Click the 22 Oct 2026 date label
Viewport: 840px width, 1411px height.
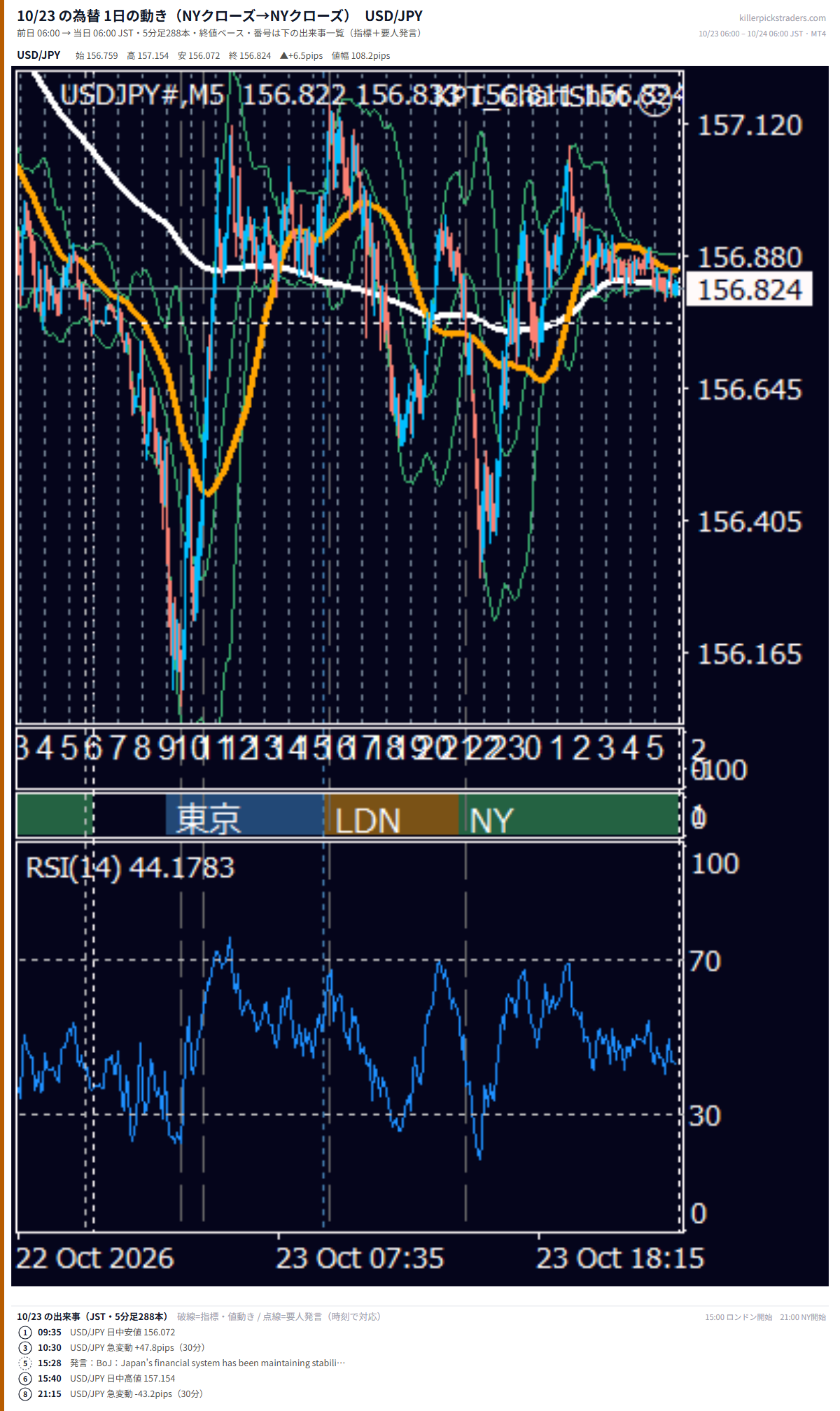(x=94, y=1258)
